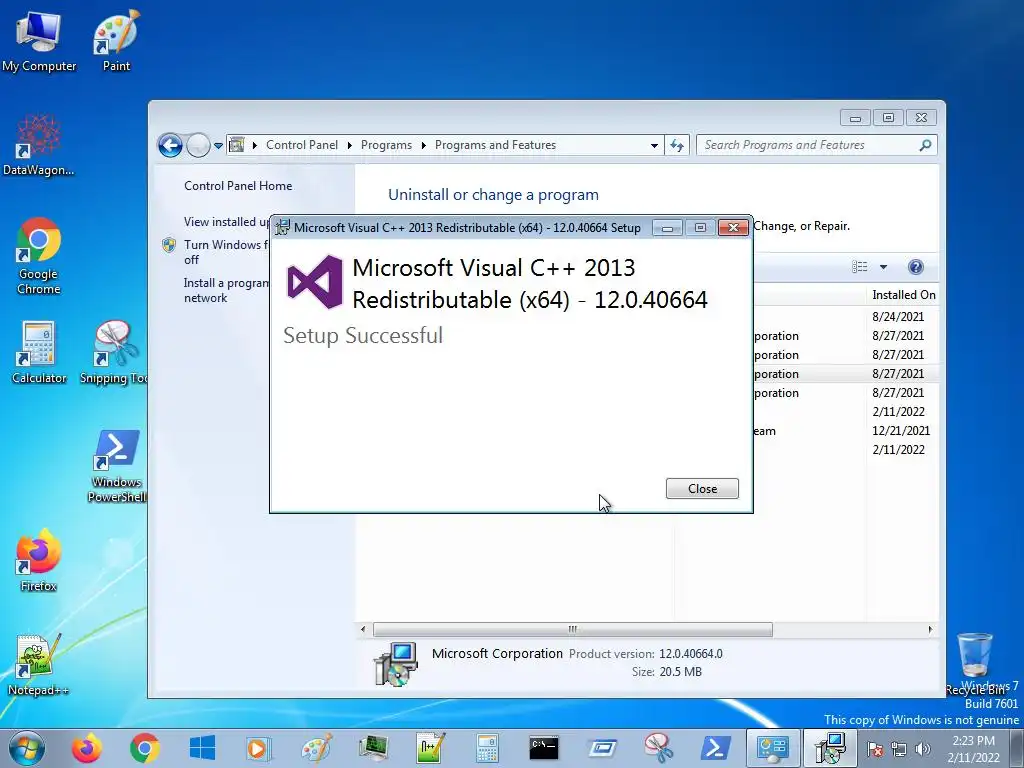This screenshot has height=768, width=1024.
Task: Click the left scroll arrow of programs list
Action: click(x=364, y=630)
